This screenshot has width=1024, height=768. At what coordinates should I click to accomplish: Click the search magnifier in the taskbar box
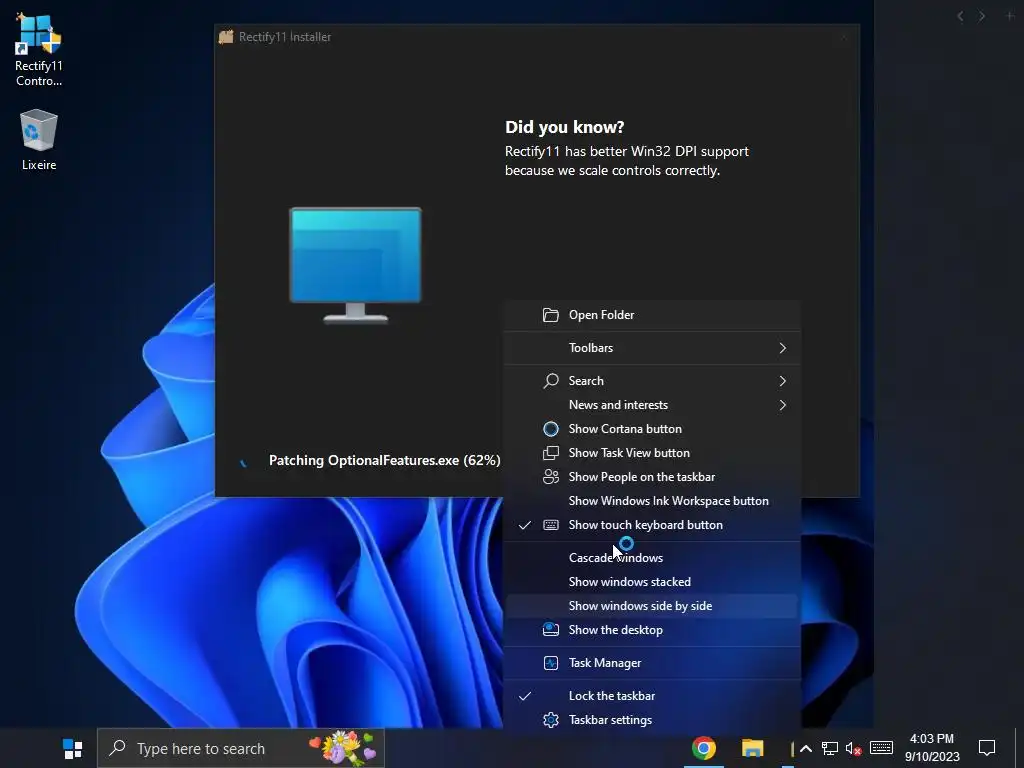[x=118, y=748]
